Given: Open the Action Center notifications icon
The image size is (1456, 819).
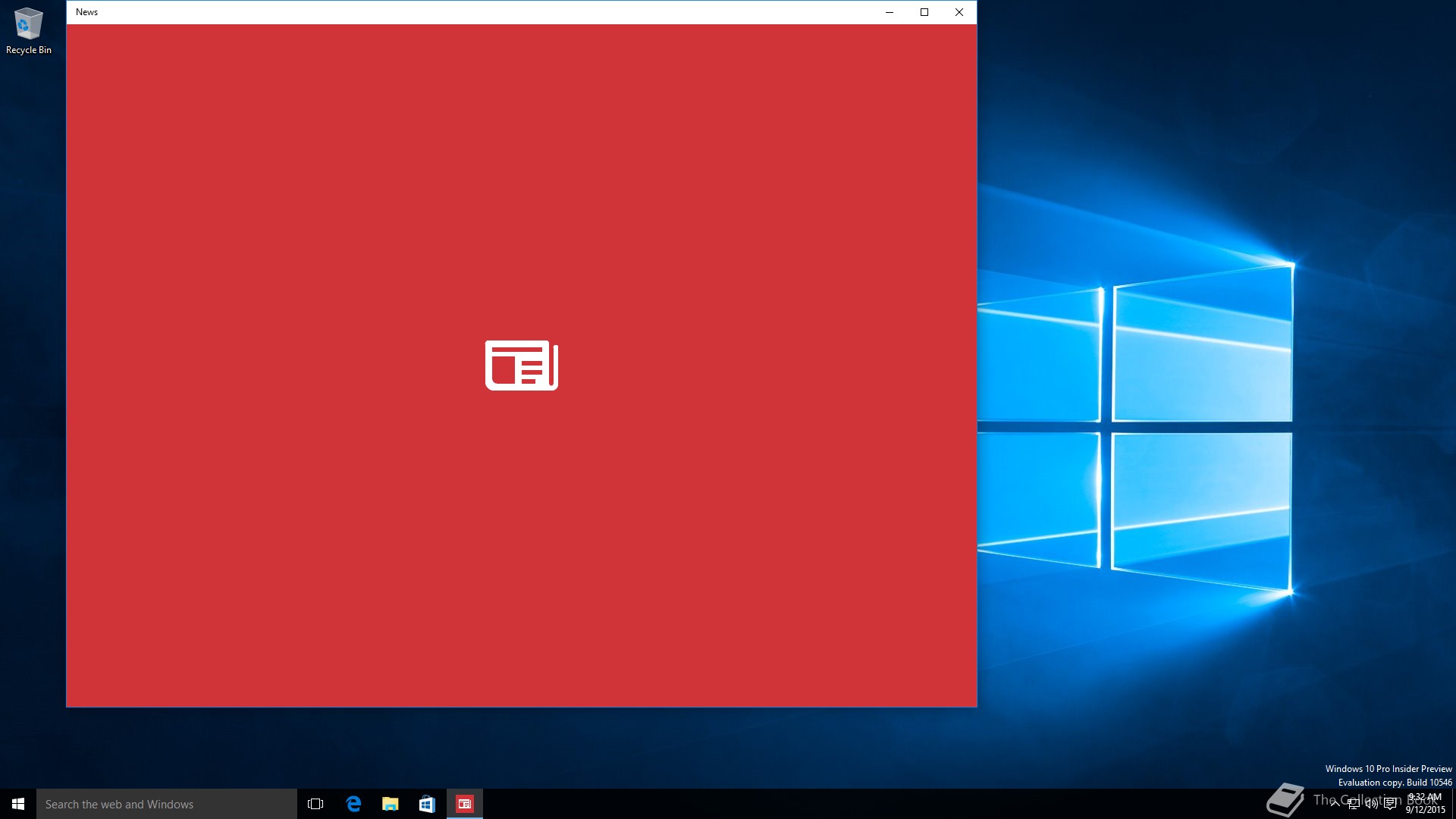Looking at the screenshot, I should pyautogui.click(x=1390, y=804).
